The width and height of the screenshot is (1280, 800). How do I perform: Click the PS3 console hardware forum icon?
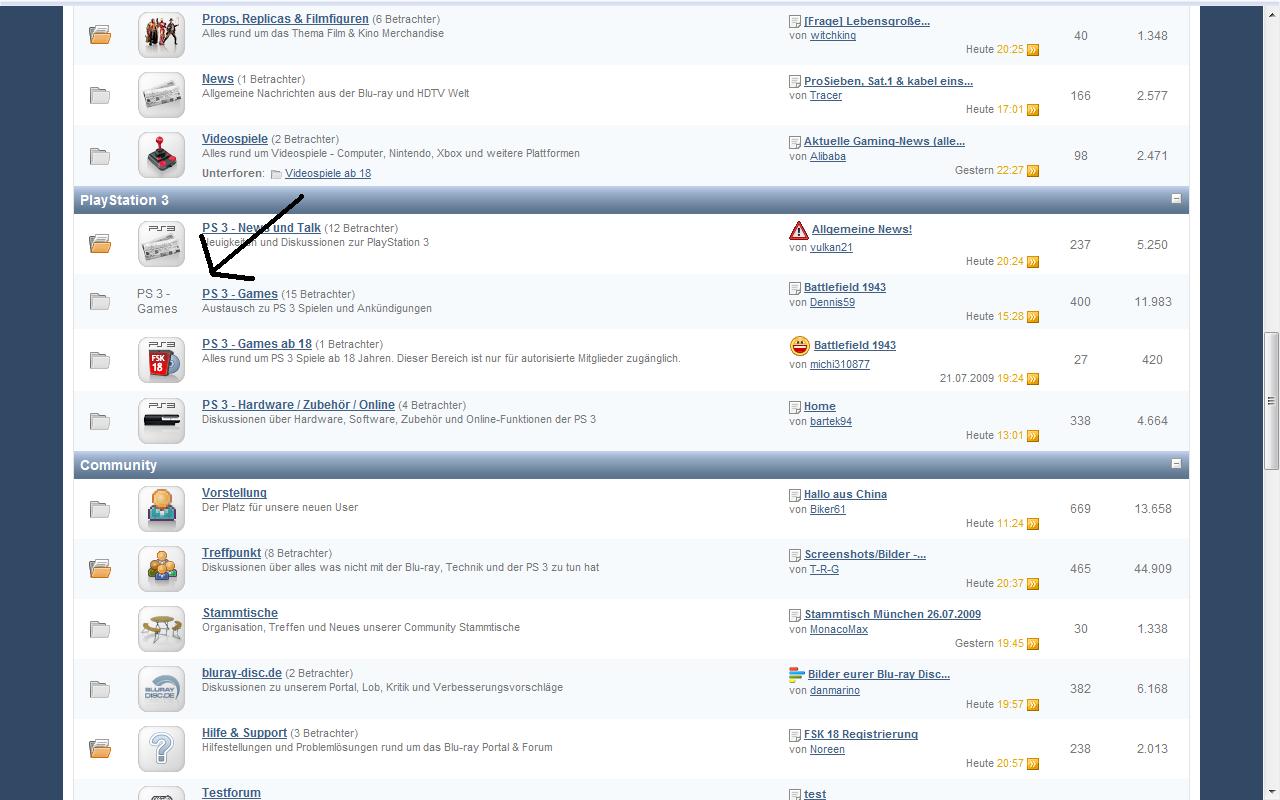[x=161, y=420]
